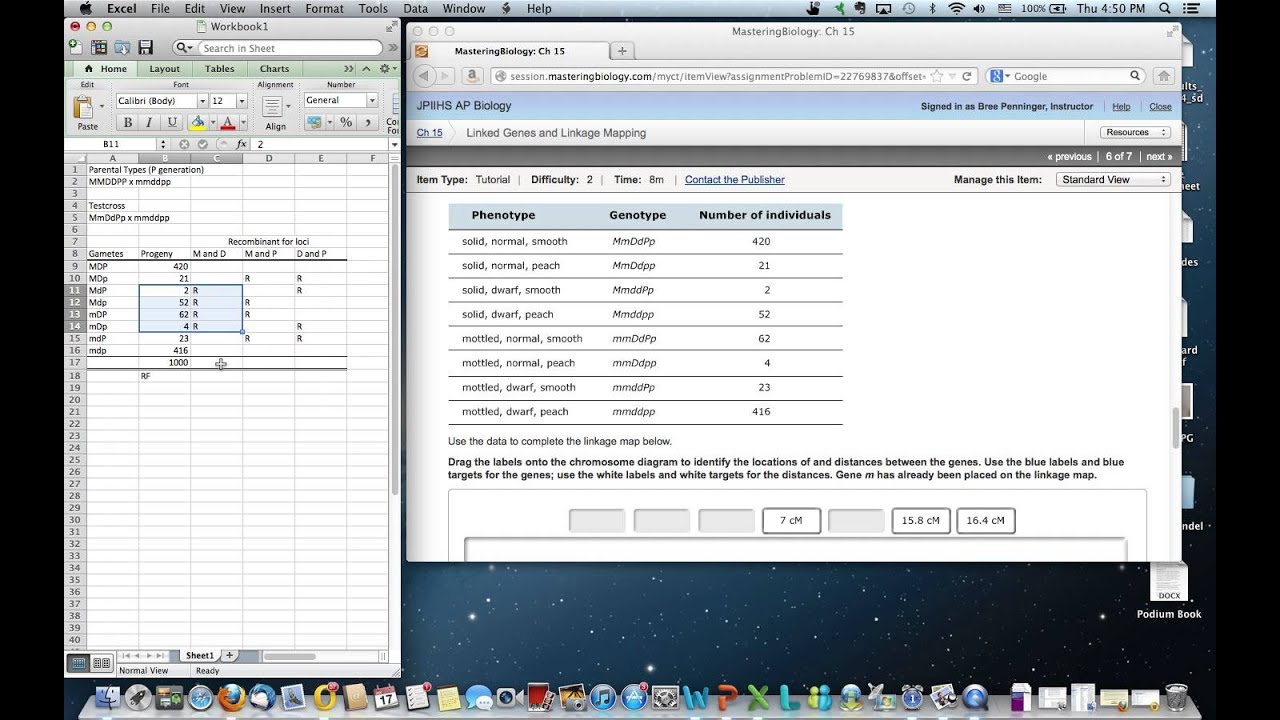Click the Close link in MasteringBiology
Screen dimensions: 1280x720
pos(1160,107)
